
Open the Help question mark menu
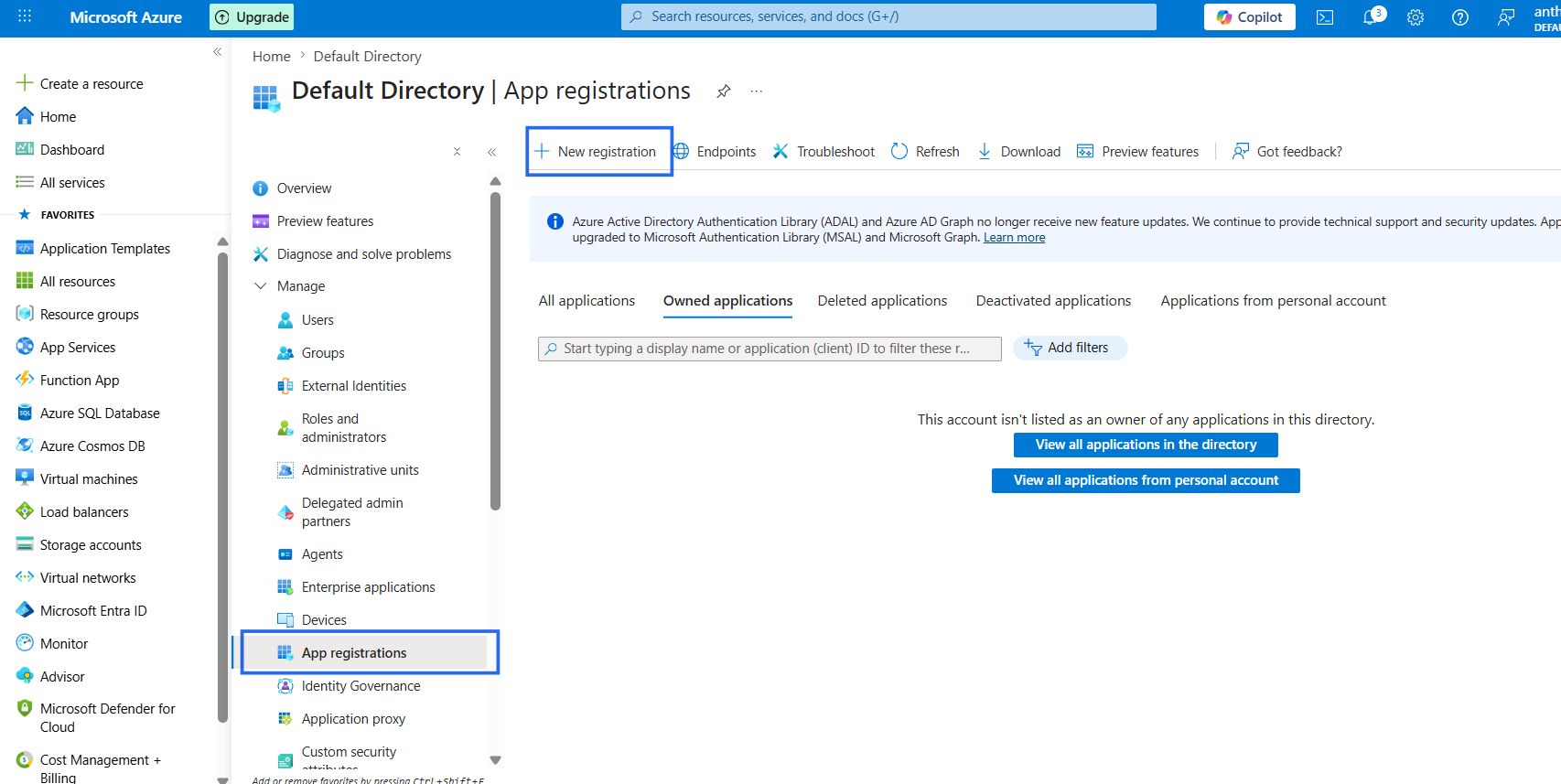coord(1460,17)
